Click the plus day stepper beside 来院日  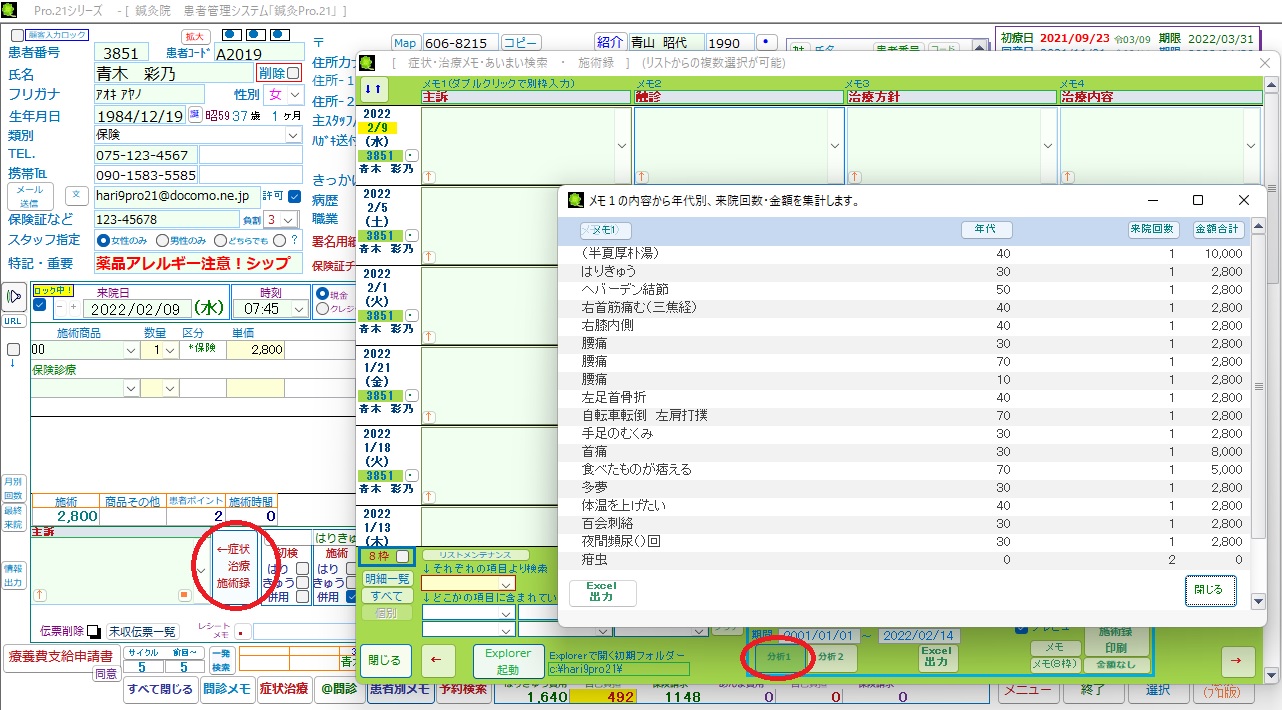coord(73,307)
